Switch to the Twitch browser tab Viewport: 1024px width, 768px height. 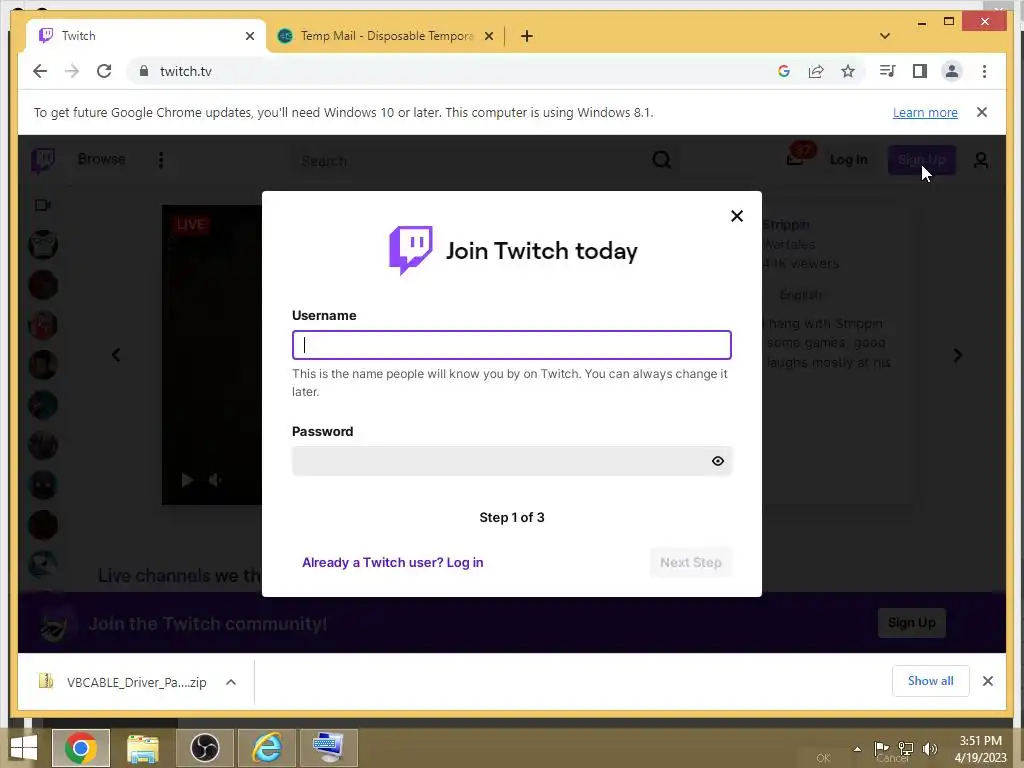(x=146, y=36)
